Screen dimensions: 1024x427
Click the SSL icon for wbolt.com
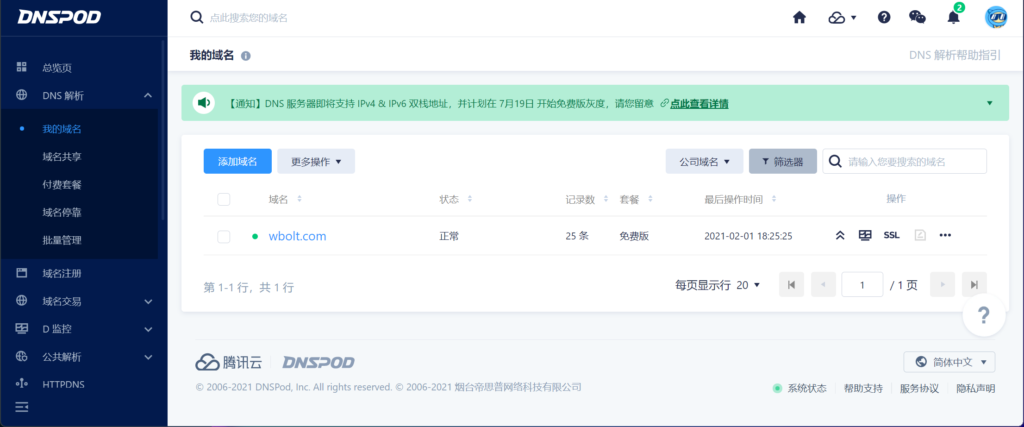pos(891,236)
